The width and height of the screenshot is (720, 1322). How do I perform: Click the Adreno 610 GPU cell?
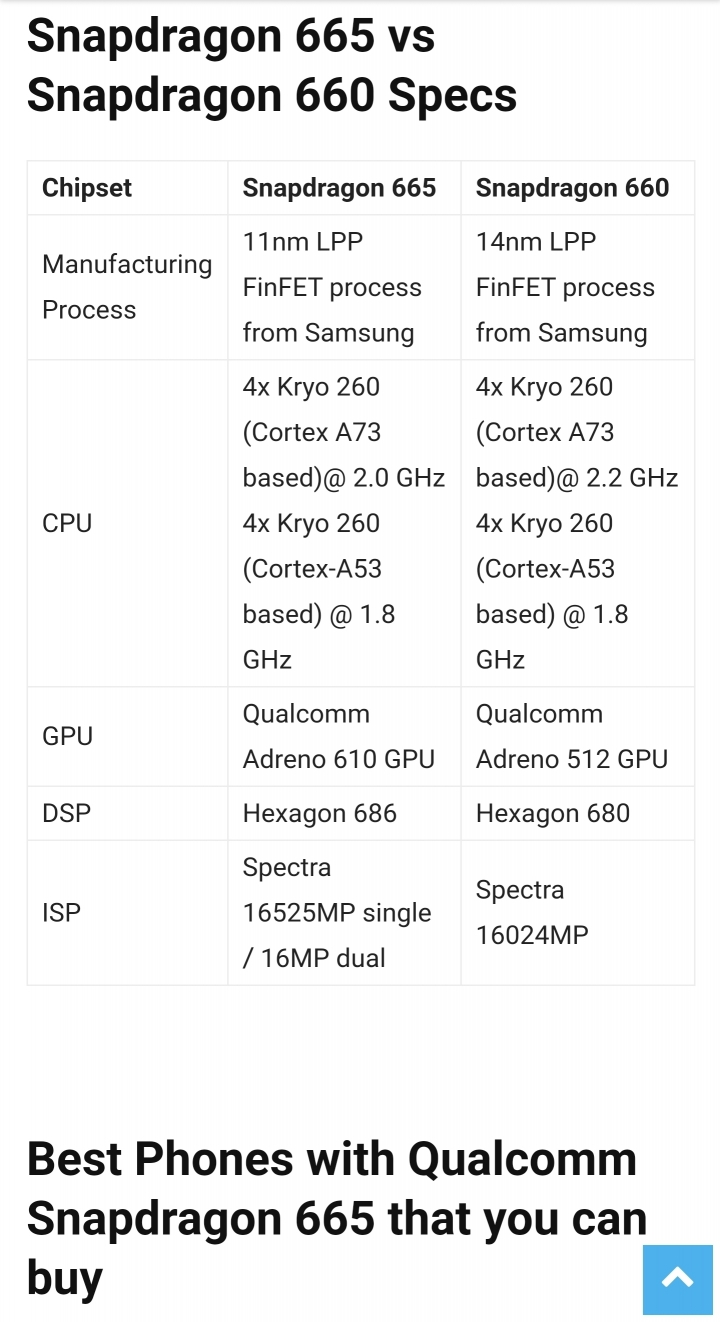point(344,736)
